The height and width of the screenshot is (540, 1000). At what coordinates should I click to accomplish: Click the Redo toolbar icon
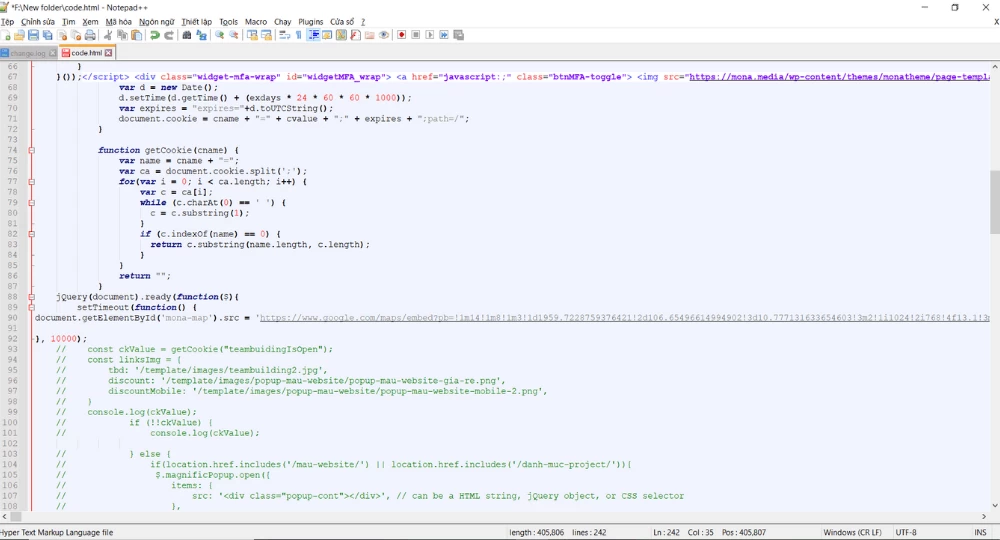point(169,35)
